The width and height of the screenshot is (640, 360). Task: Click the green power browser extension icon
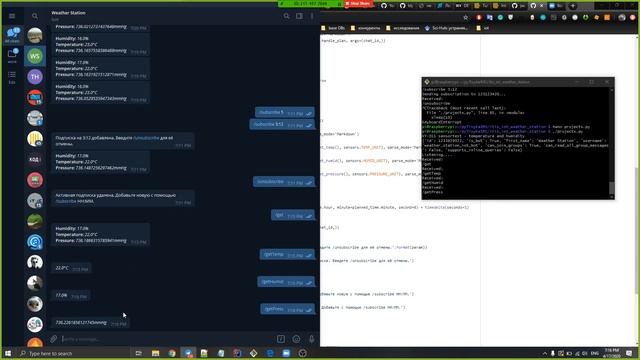click(586, 18)
